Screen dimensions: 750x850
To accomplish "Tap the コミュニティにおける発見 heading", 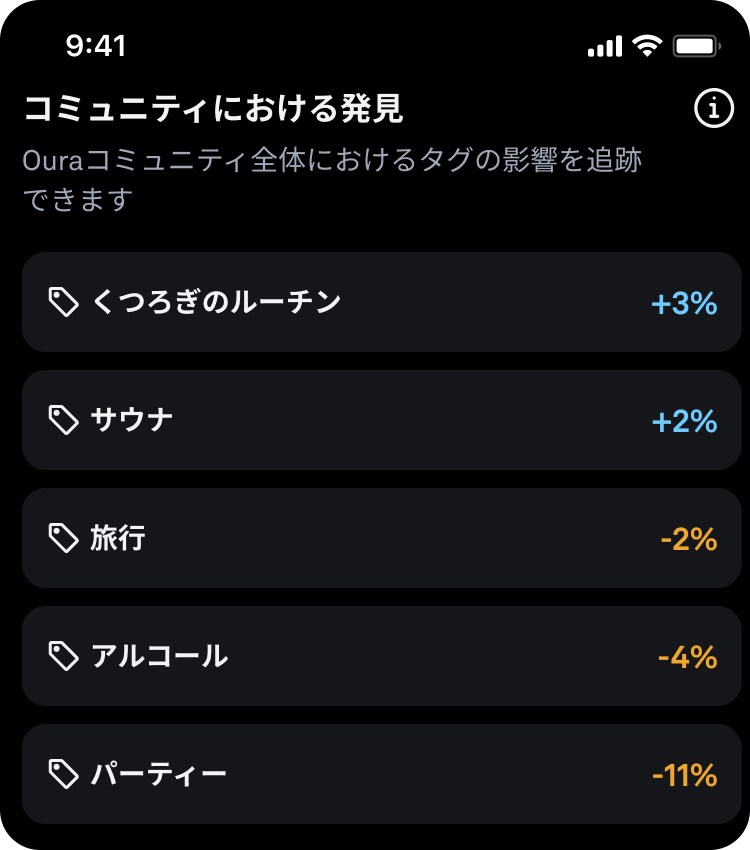I will tap(214, 108).
